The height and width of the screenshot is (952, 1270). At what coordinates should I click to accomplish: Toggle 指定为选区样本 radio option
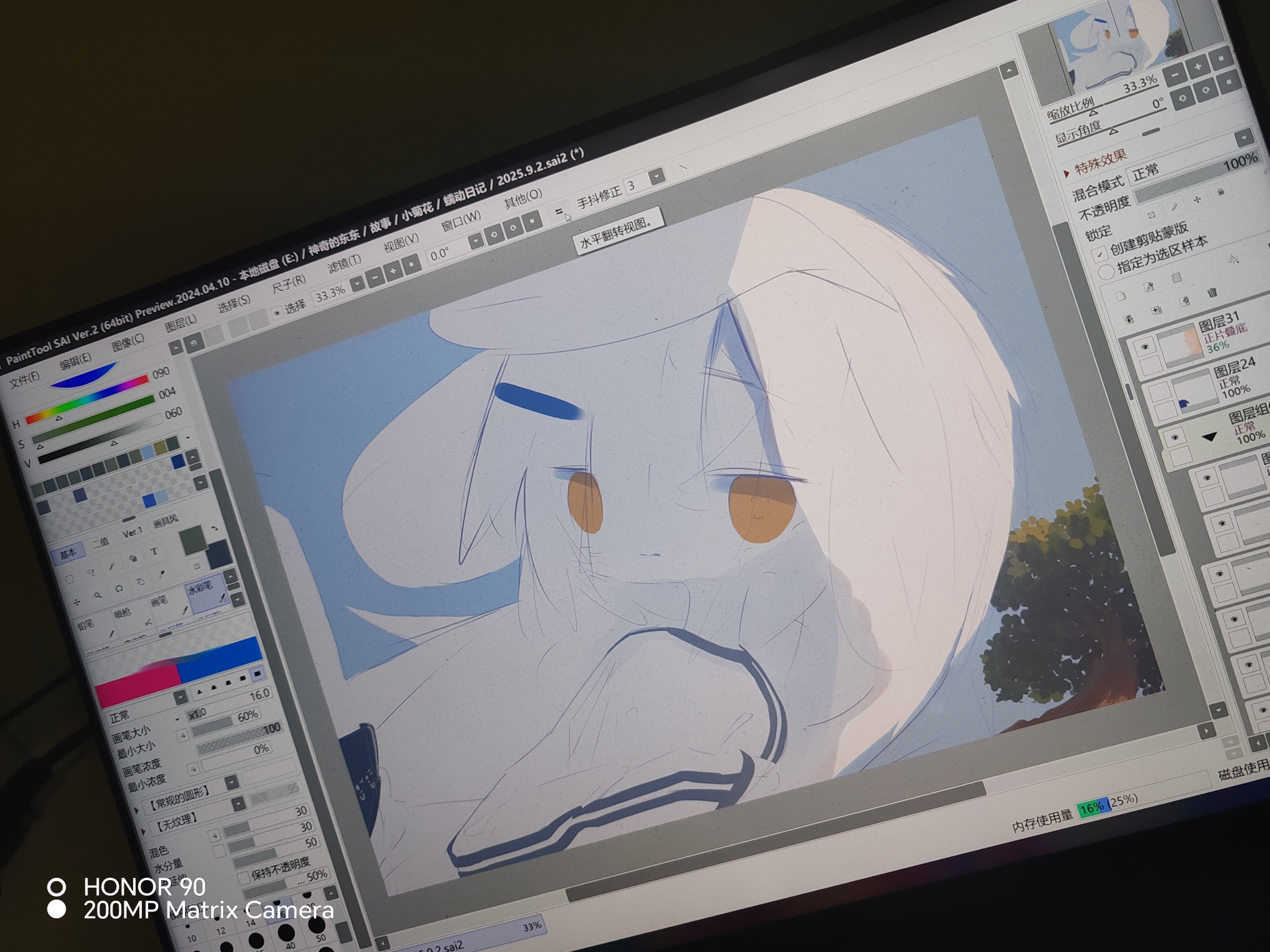[x=1106, y=271]
